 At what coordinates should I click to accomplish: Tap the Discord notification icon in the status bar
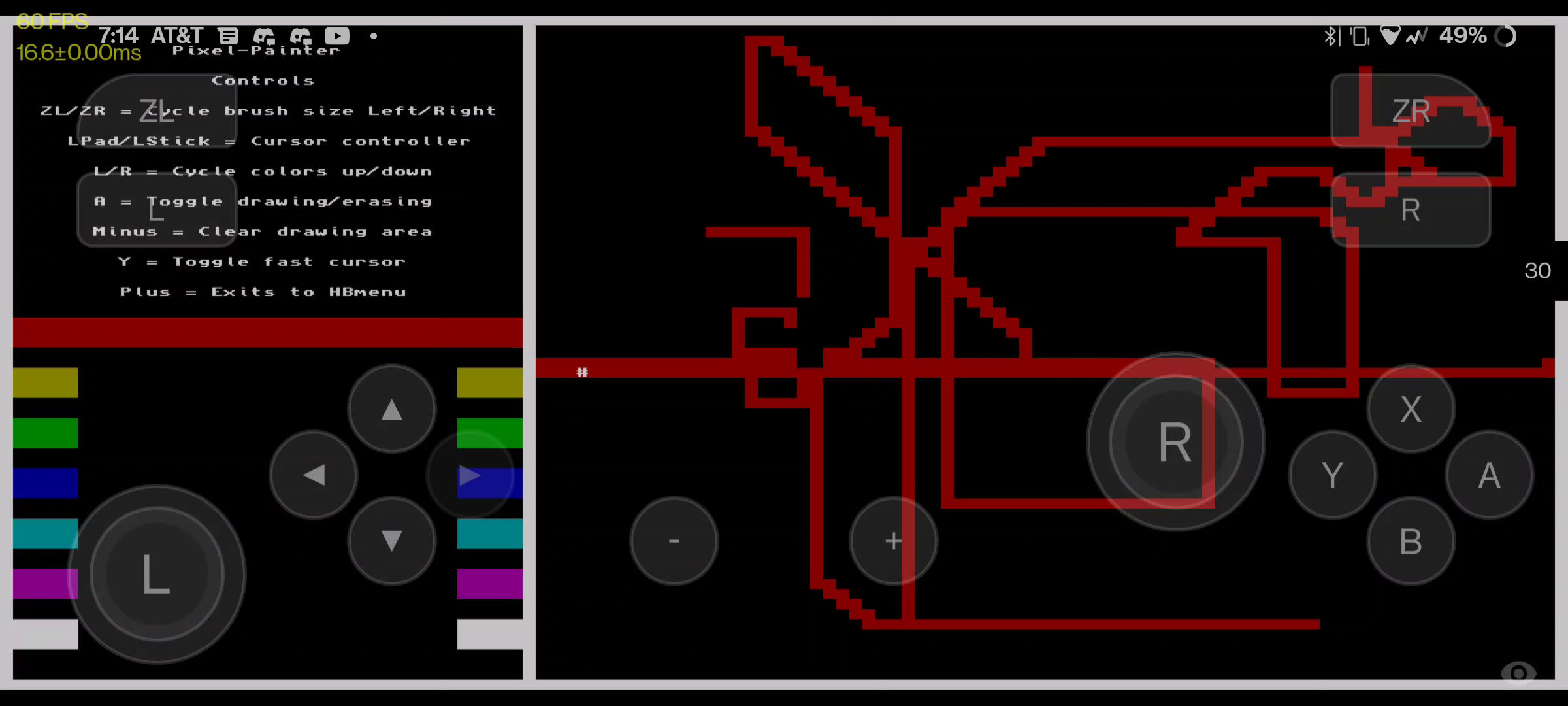click(x=264, y=36)
